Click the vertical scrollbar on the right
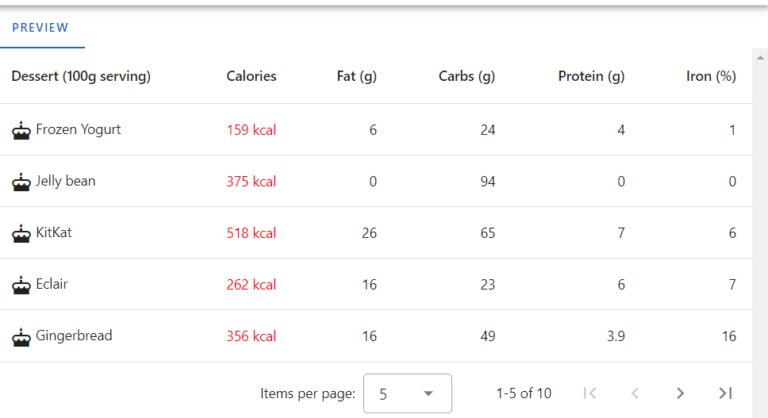Image resolution: width=768 pixels, height=418 pixels. click(x=759, y=200)
